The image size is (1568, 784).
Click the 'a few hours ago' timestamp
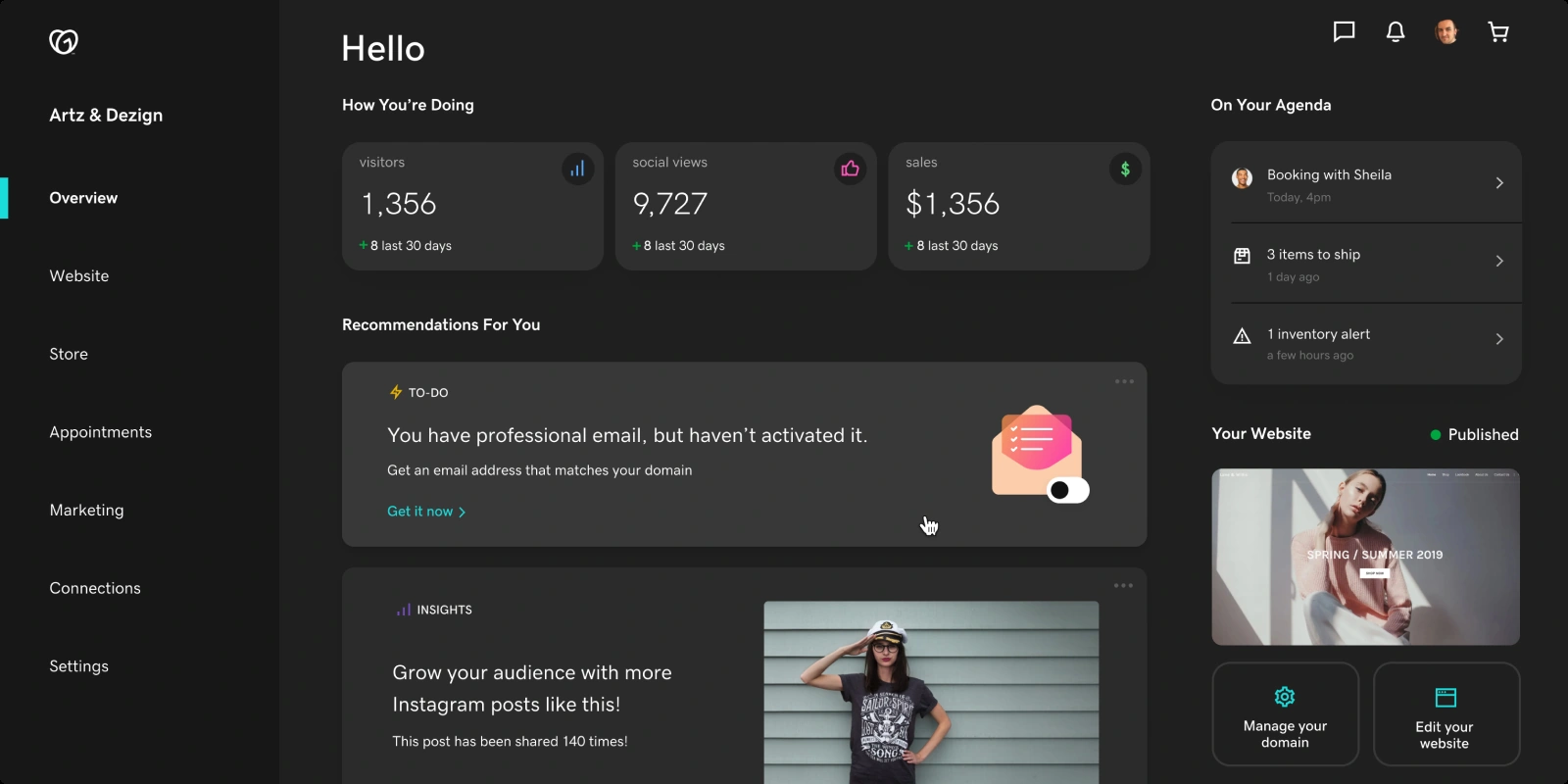coord(1310,356)
